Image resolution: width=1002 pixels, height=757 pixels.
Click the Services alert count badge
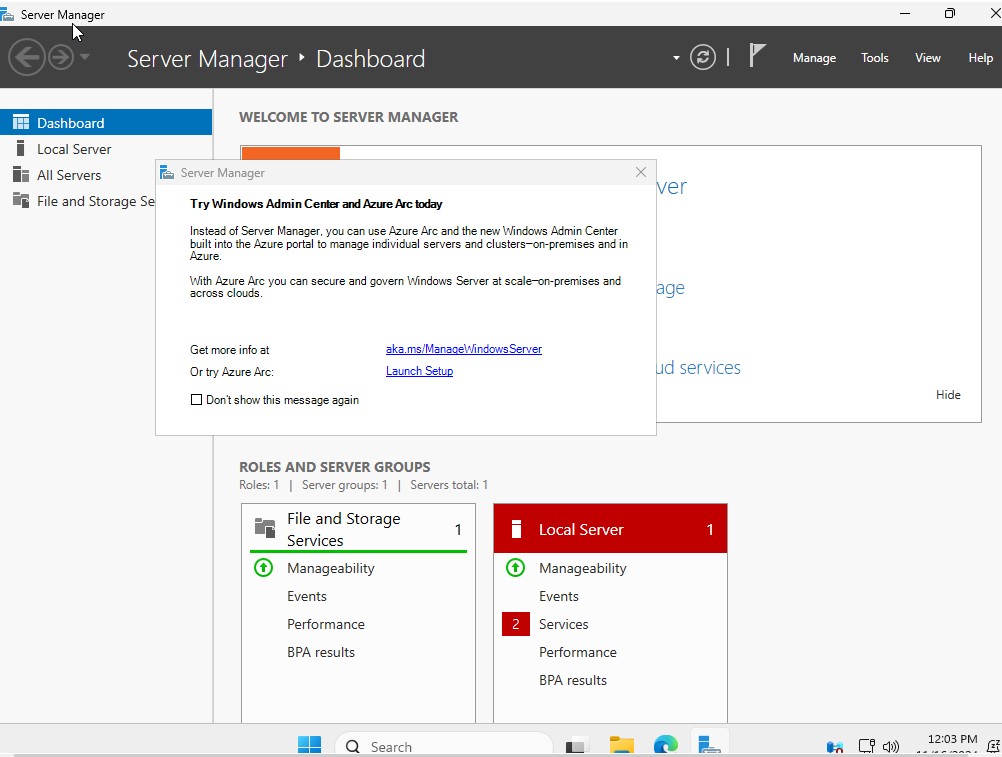pyautogui.click(x=515, y=624)
